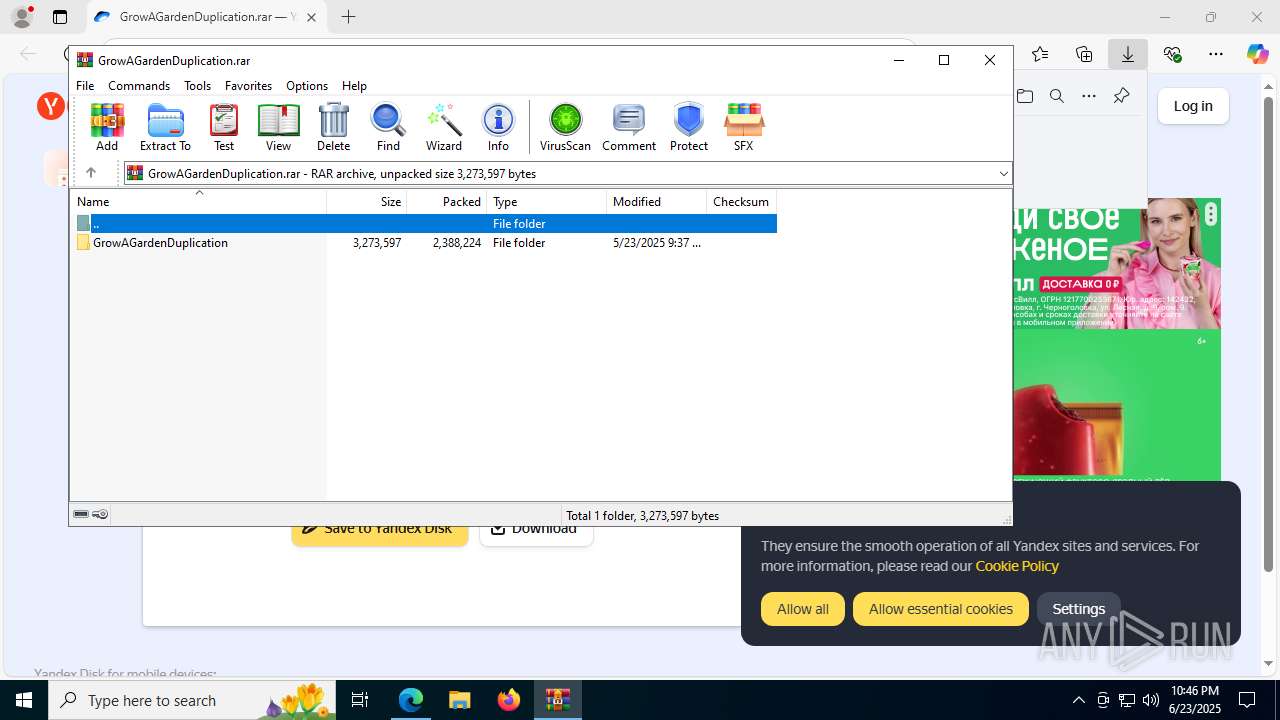
Task: Click the Edge tab actions menu icon
Action: click(60, 17)
